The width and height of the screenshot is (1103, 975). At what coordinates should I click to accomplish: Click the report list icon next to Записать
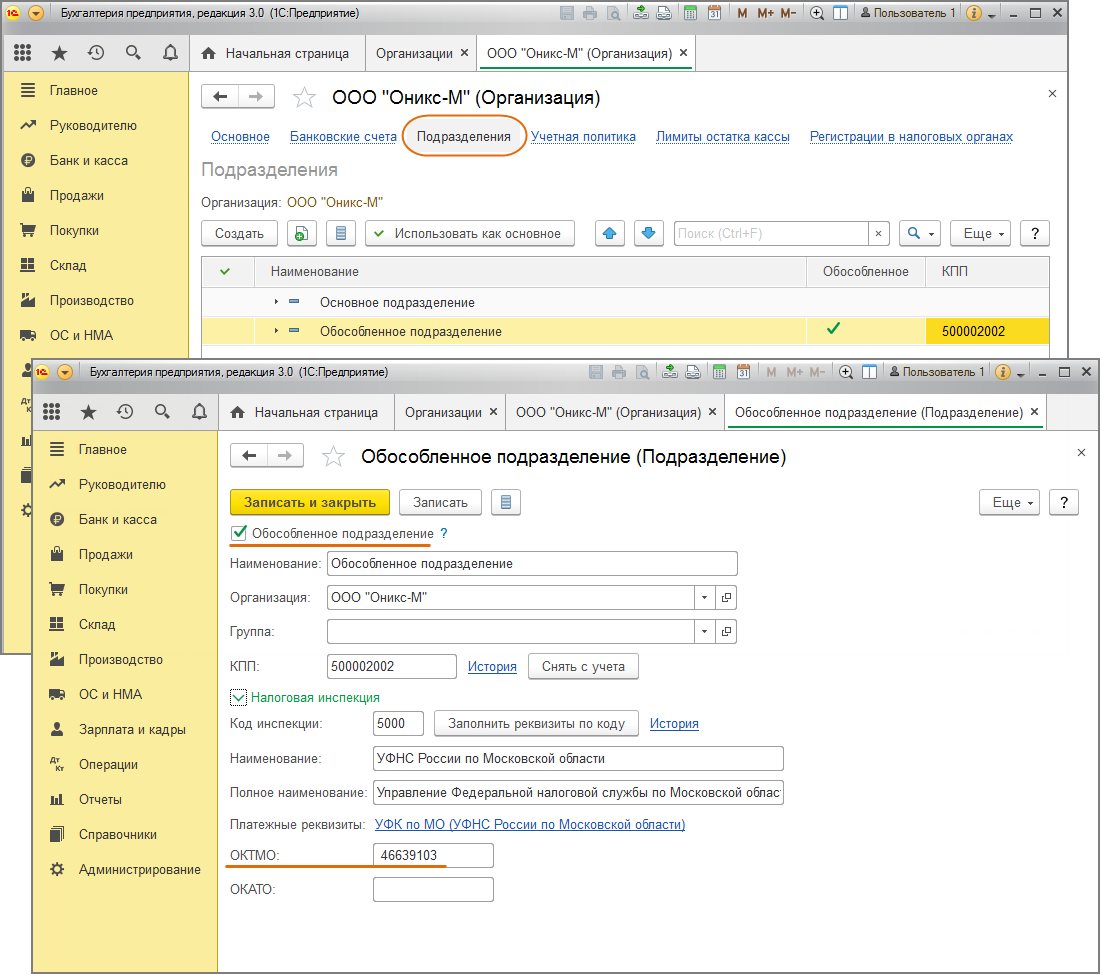click(506, 502)
